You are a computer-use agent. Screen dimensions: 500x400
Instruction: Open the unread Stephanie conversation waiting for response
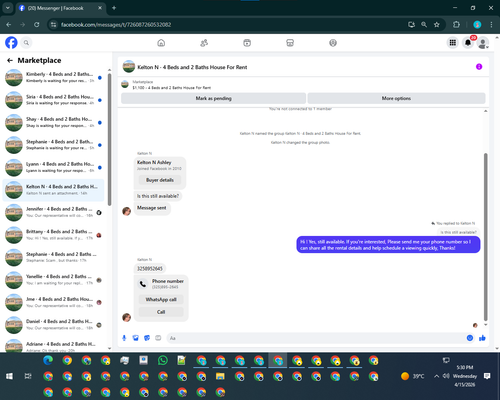click(53, 145)
